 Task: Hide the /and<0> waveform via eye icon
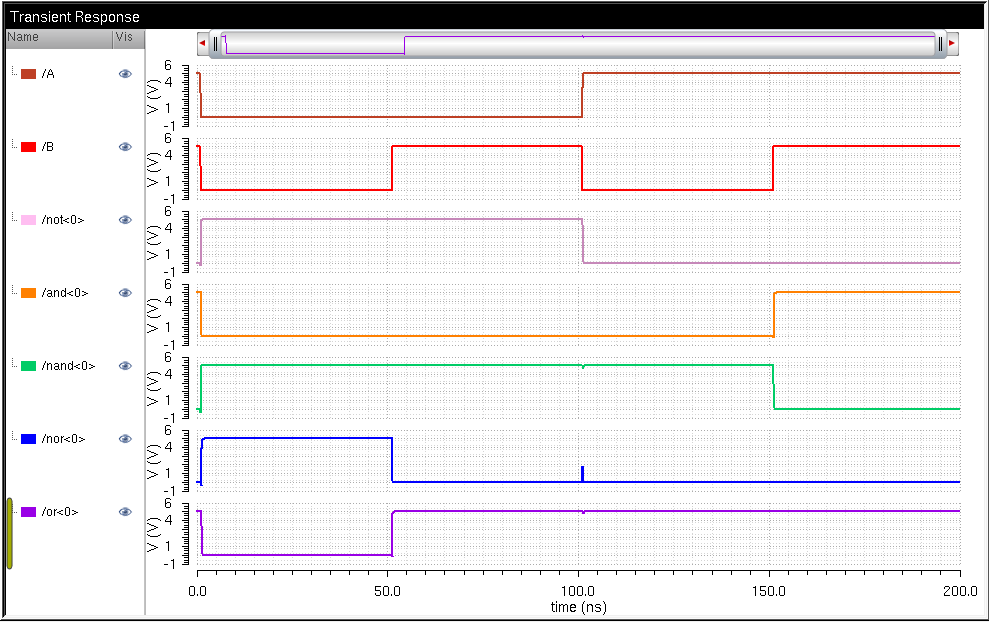(125, 293)
